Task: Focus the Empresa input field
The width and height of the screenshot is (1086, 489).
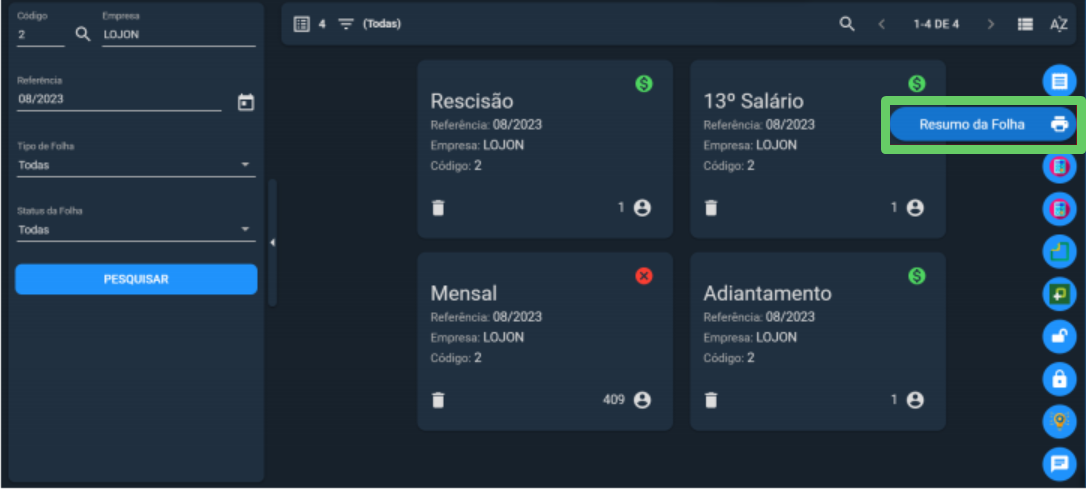Action: pyautogui.click(x=179, y=35)
